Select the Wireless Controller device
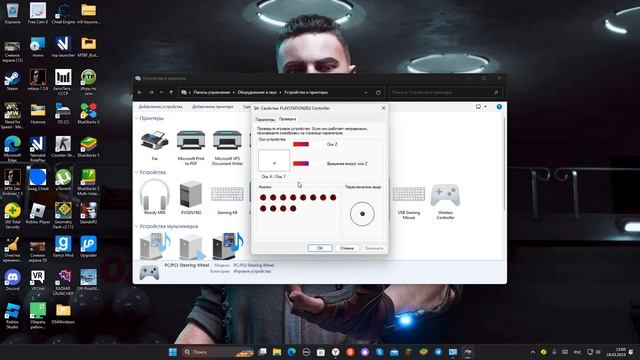The height and width of the screenshot is (360, 640). point(445,202)
